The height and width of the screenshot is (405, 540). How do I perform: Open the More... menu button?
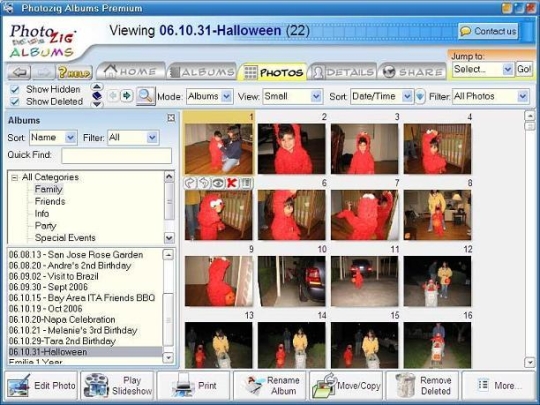[x=499, y=385]
